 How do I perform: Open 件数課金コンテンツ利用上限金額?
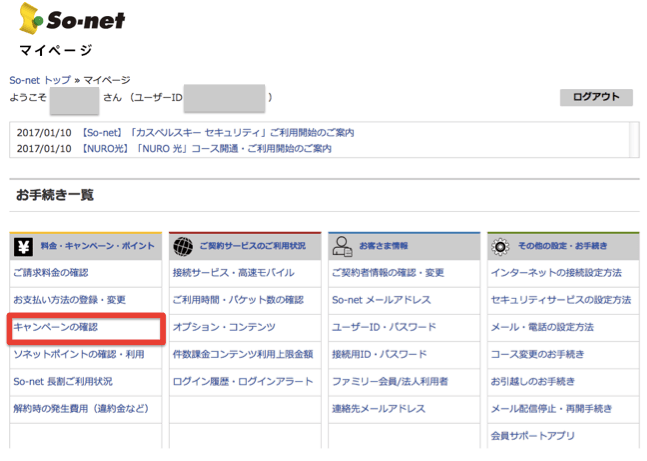point(243,354)
